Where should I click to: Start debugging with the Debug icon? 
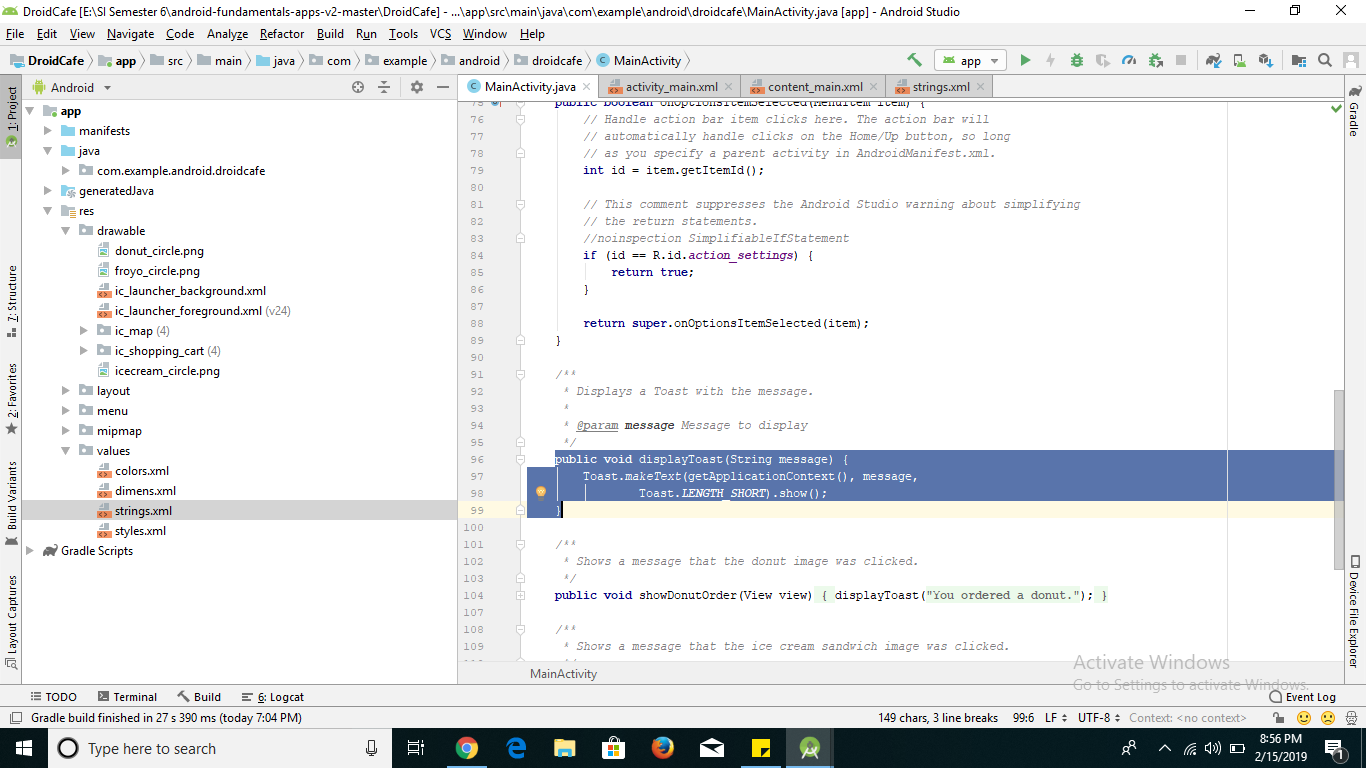pyautogui.click(x=1076, y=60)
